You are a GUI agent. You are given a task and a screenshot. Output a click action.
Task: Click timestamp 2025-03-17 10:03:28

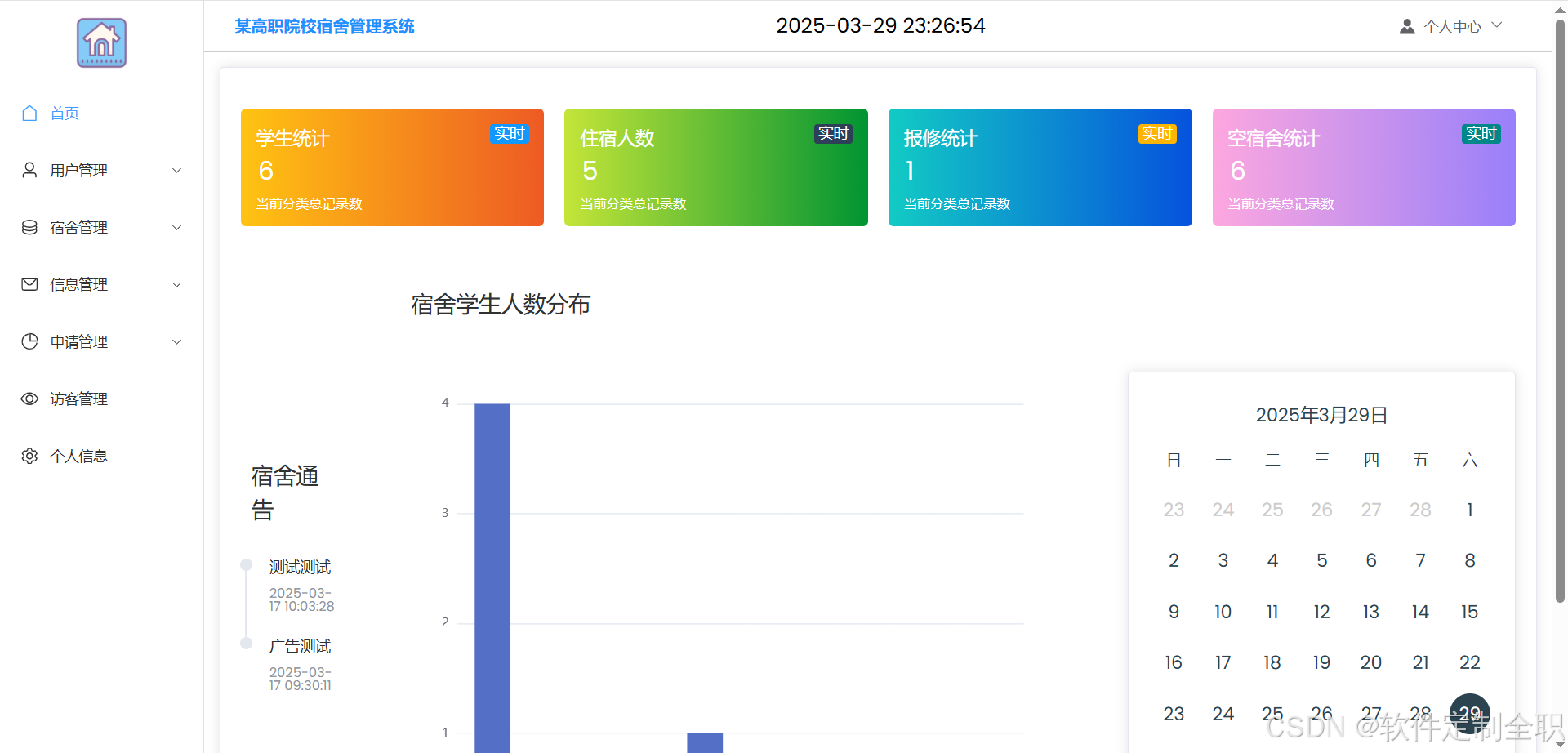coord(301,599)
